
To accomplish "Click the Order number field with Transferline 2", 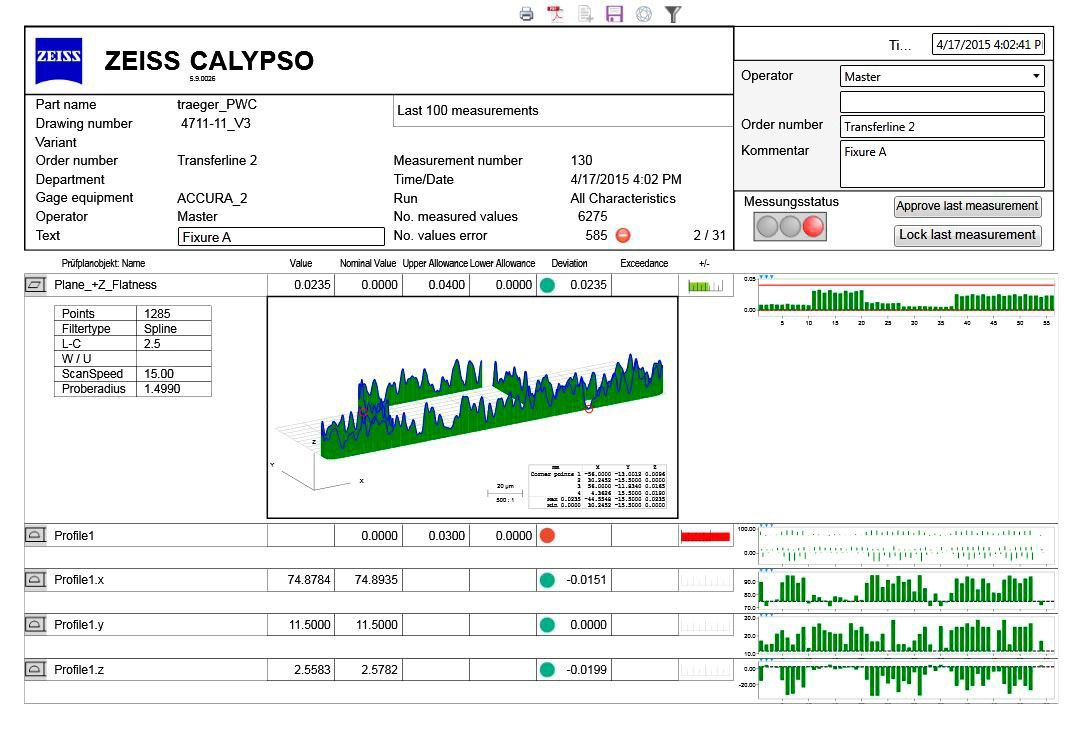I will (942, 126).
